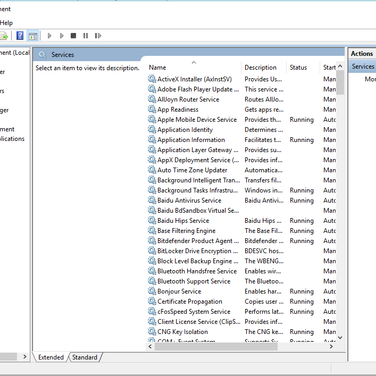This screenshot has width=376, height=376.
Task: Select the Block Level Backup Engine service name
Action: [x=198, y=261]
